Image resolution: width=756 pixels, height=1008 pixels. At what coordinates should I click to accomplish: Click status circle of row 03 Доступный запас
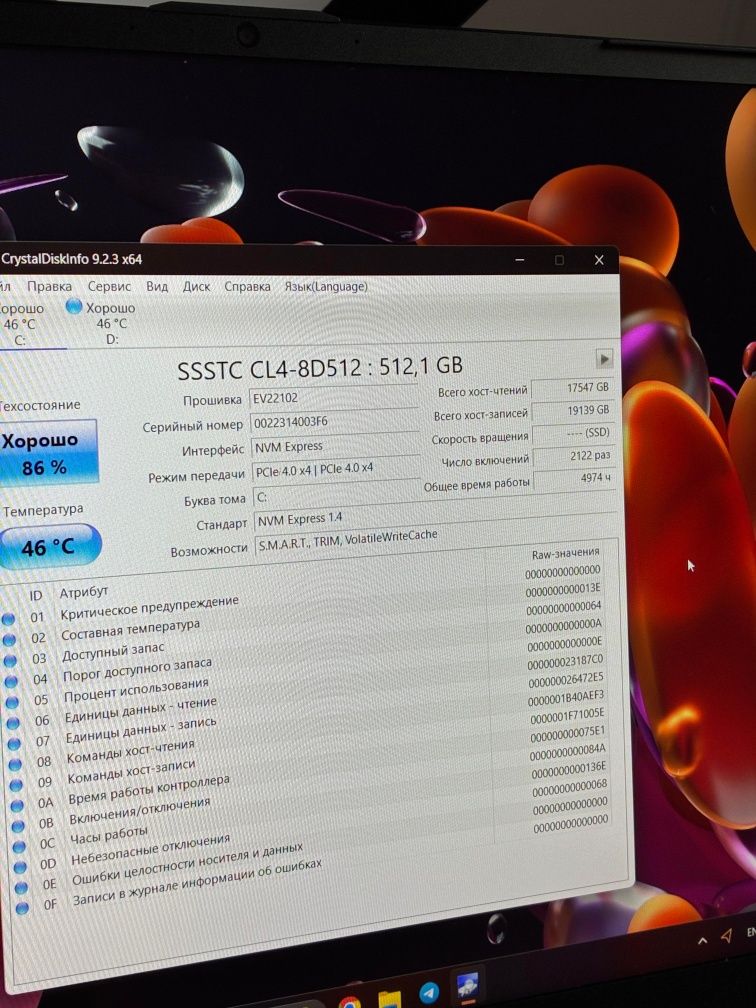pos(11,660)
